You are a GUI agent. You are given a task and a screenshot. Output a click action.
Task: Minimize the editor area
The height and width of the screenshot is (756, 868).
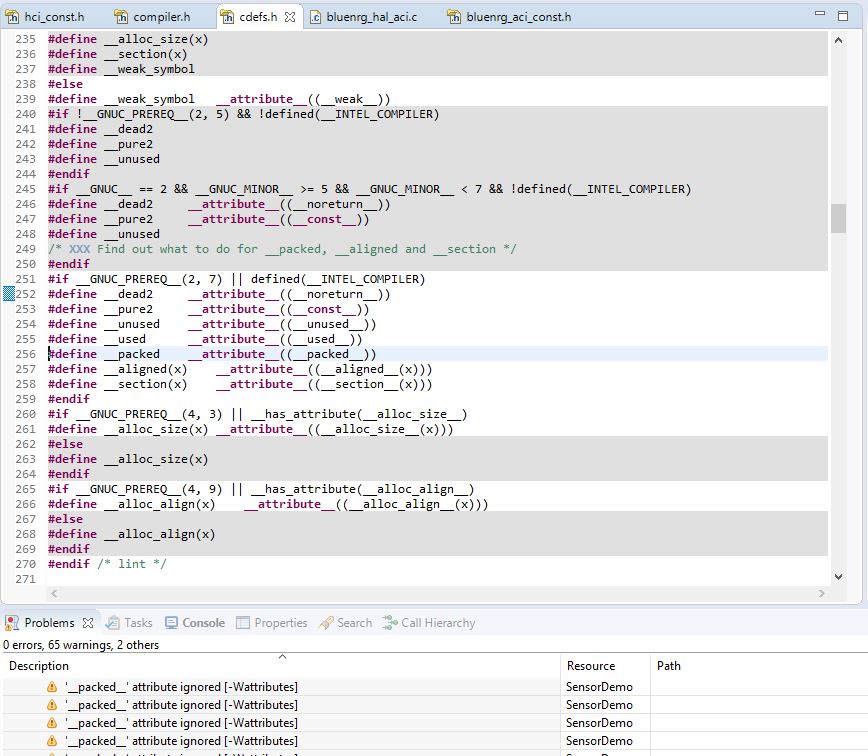(820, 15)
